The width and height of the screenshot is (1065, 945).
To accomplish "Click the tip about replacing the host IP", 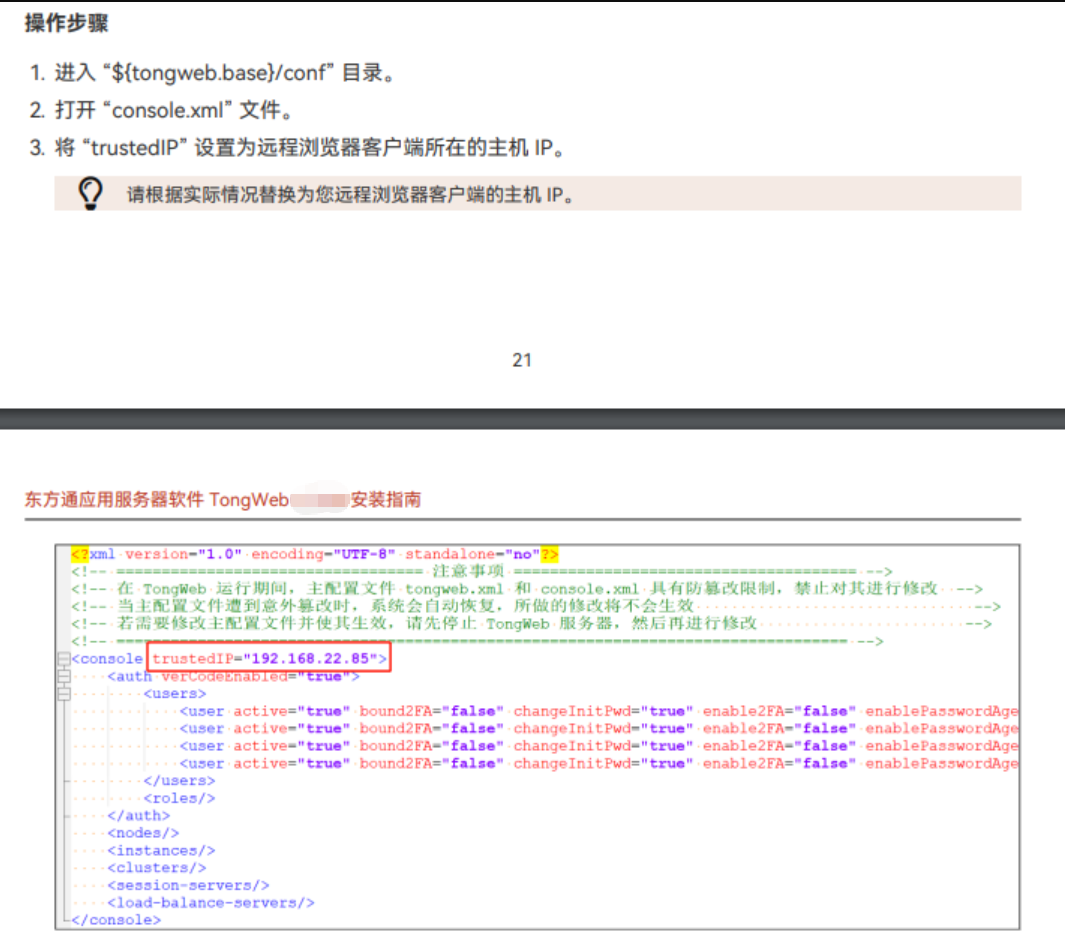I will 350,195.
